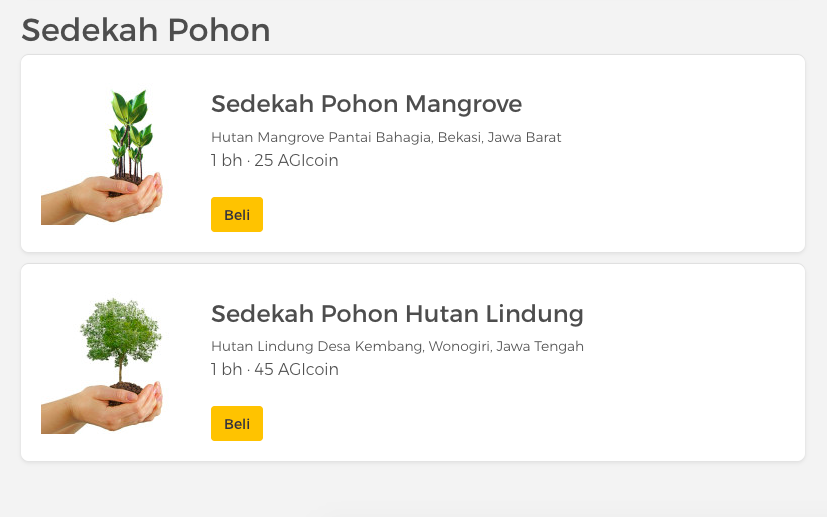Click the 45 AGIcoin price label

(x=296, y=370)
